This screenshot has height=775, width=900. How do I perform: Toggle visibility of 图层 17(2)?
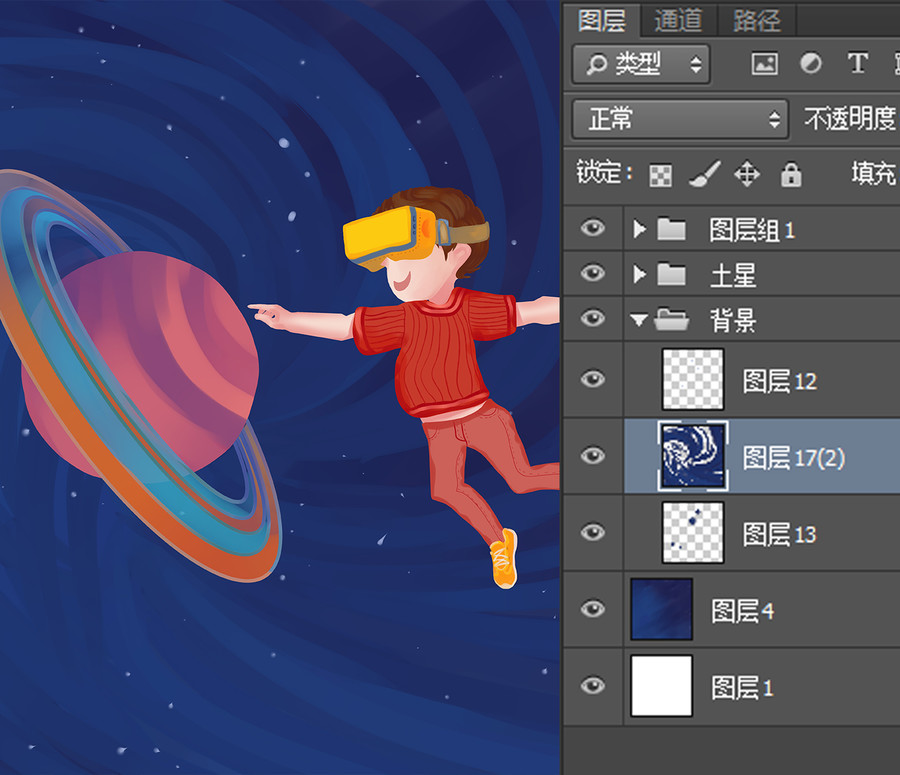tap(592, 456)
